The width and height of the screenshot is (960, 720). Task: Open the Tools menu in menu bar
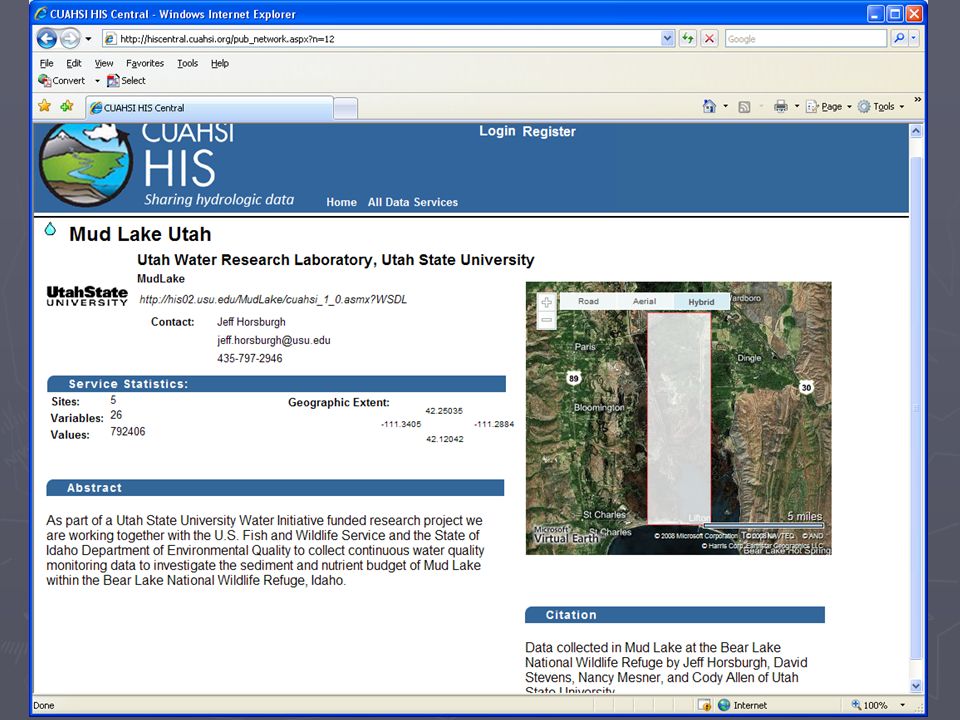[187, 63]
